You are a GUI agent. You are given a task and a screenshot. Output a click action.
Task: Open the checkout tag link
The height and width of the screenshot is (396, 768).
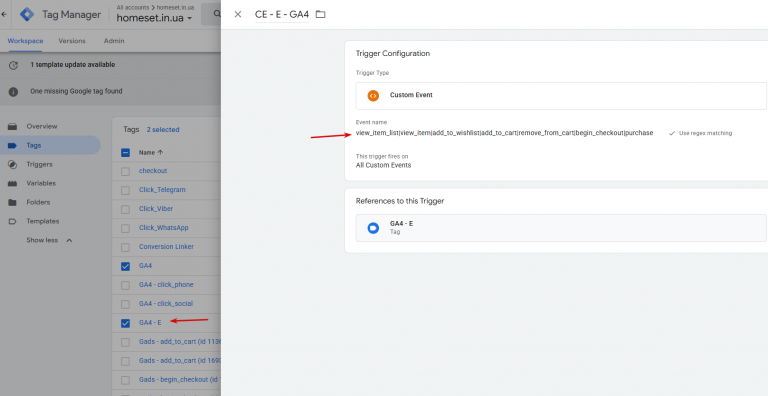153,171
